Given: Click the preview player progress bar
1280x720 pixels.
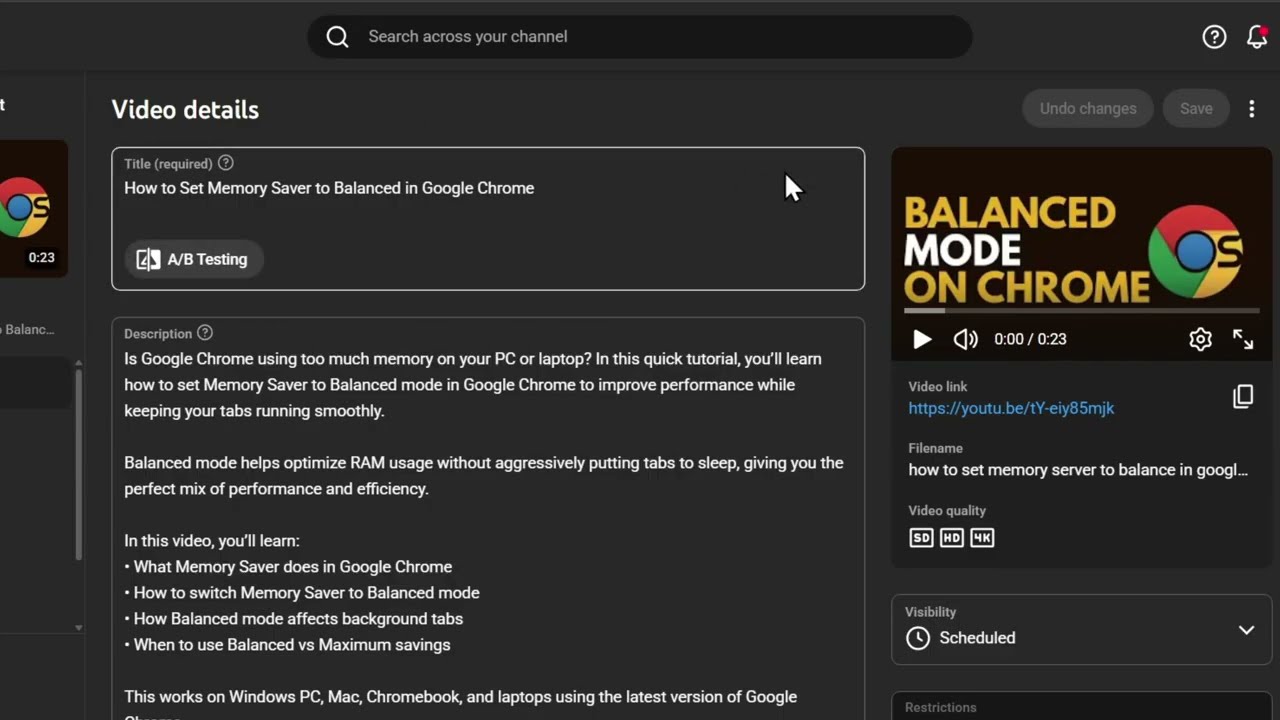Looking at the screenshot, I should (x=1081, y=311).
